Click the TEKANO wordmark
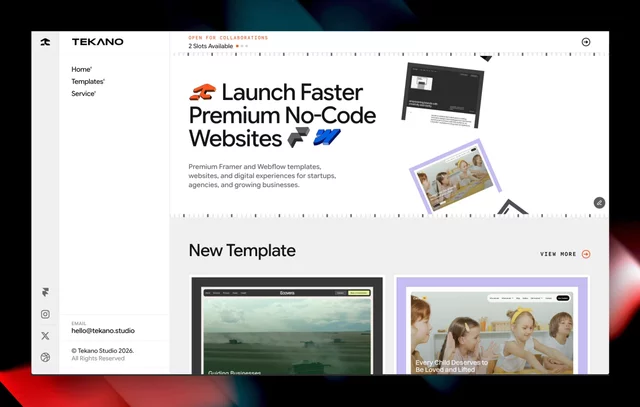The width and height of the screenshot is (640, 407). coord(98,42)
